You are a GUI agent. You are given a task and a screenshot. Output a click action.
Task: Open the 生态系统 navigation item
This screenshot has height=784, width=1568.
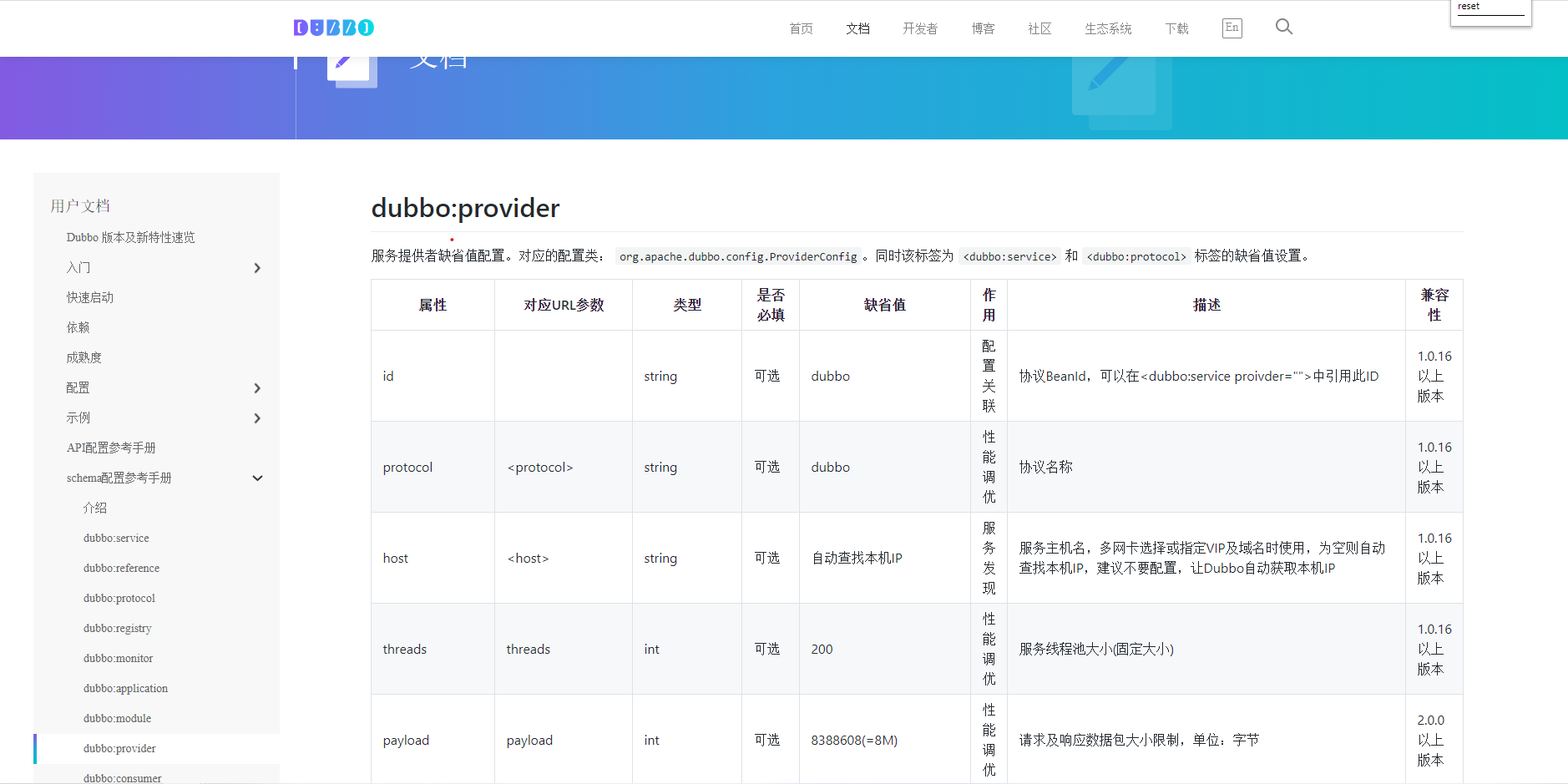point(1107,28)
